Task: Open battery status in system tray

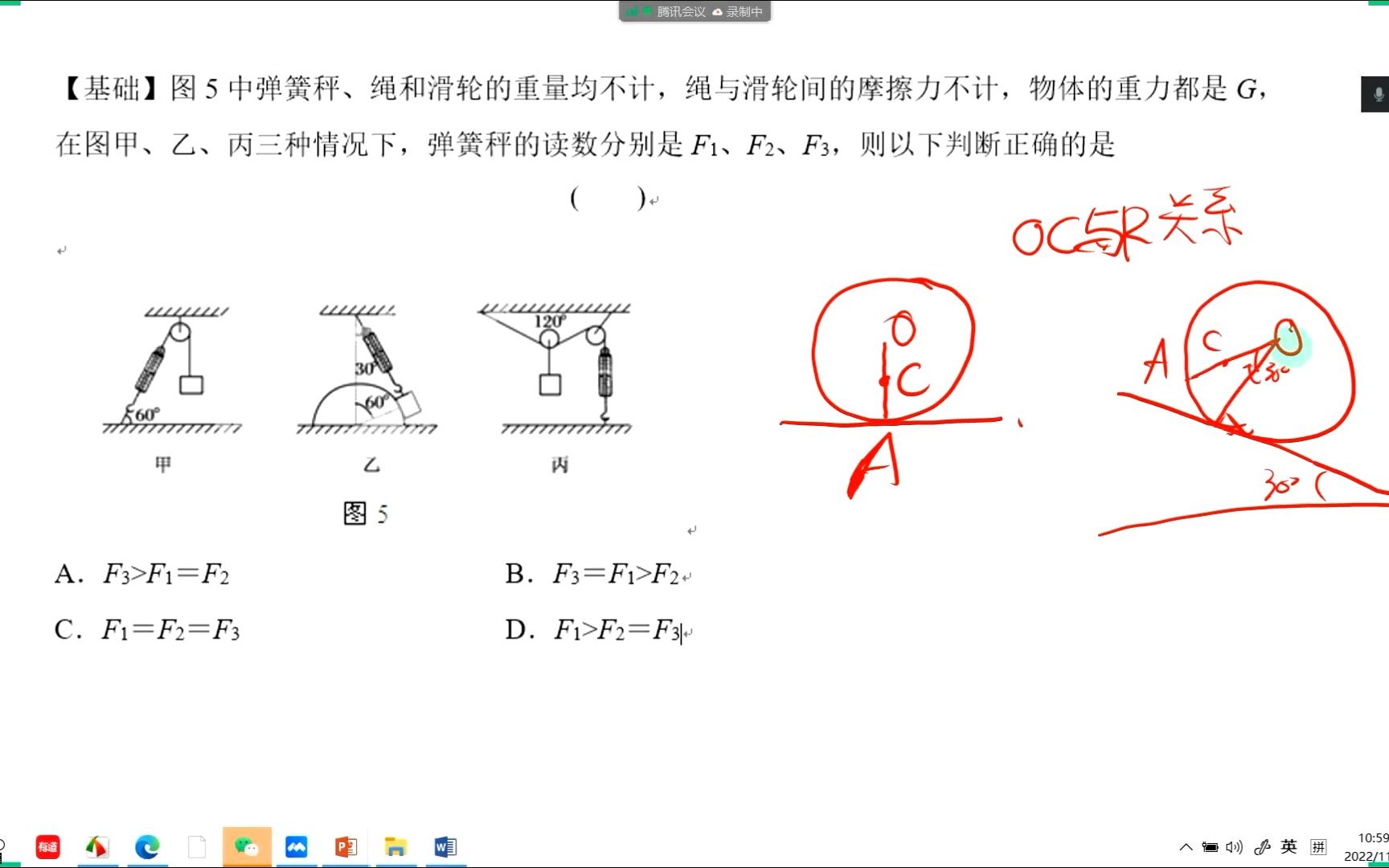Action: point(1210,847)
